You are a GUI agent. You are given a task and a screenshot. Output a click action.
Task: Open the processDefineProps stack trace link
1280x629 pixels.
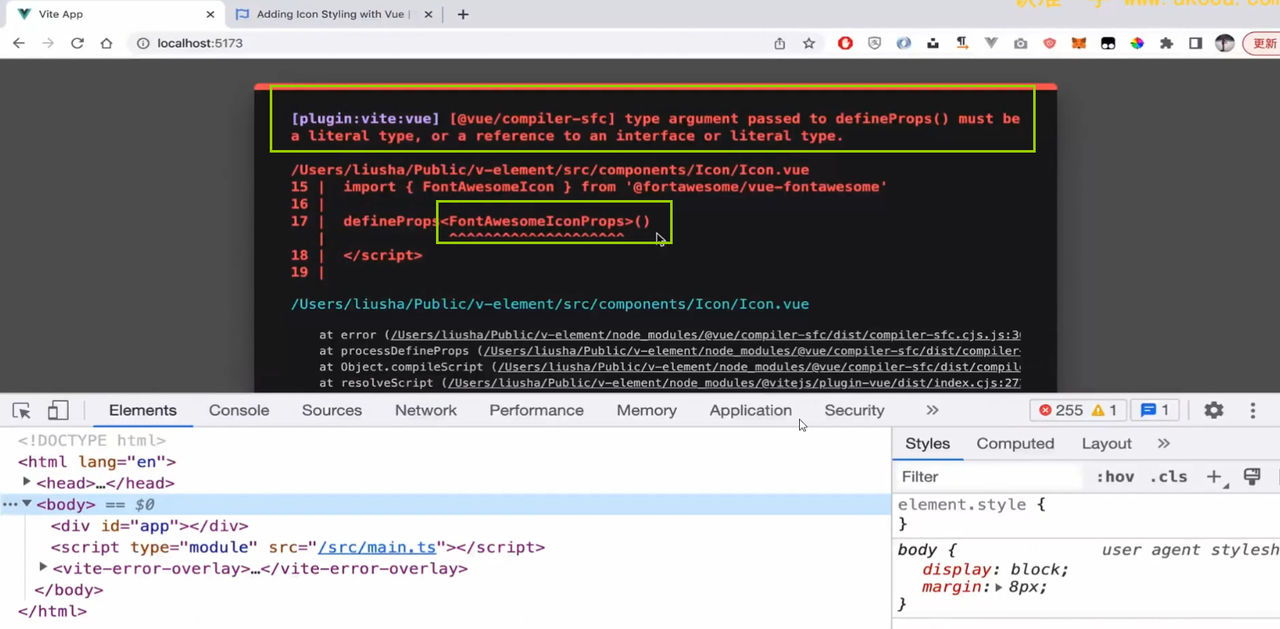pyautogui.click(x=752, y=351)
